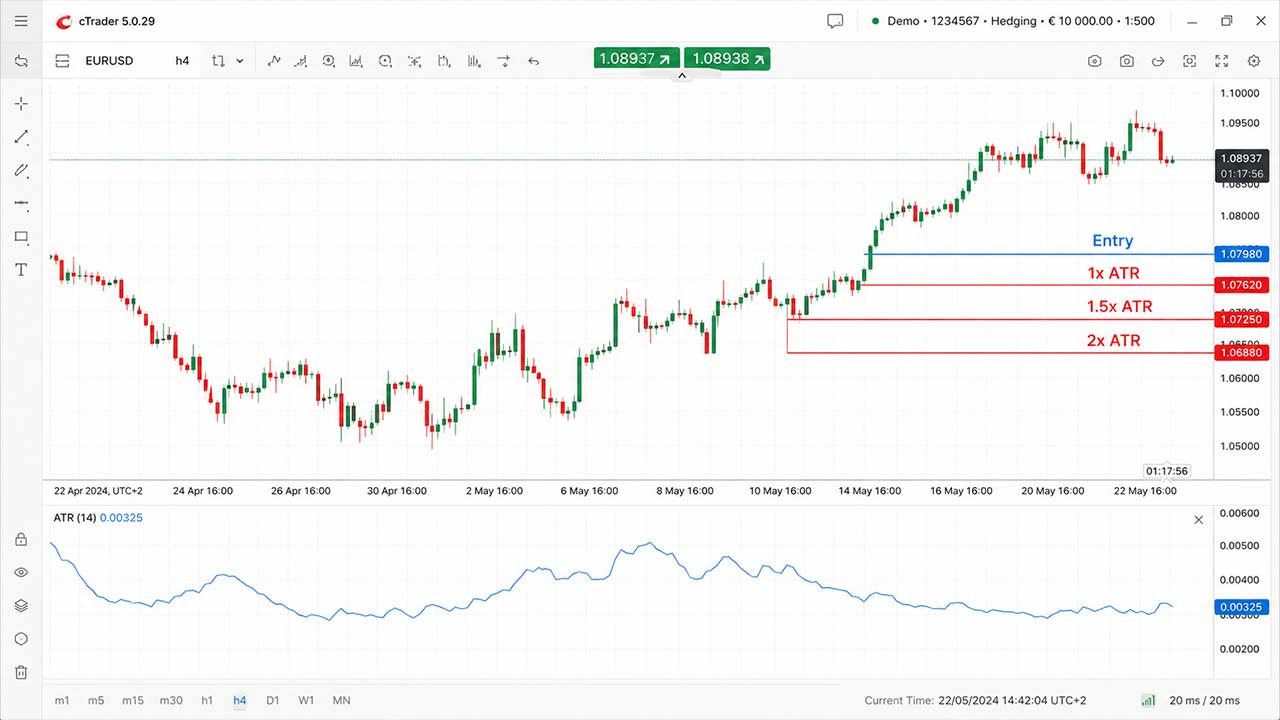The image size is (1280, 720).
Task: Click the share arrow icon near cameras
Action: pyautogui.click(x=1158, y=61)
